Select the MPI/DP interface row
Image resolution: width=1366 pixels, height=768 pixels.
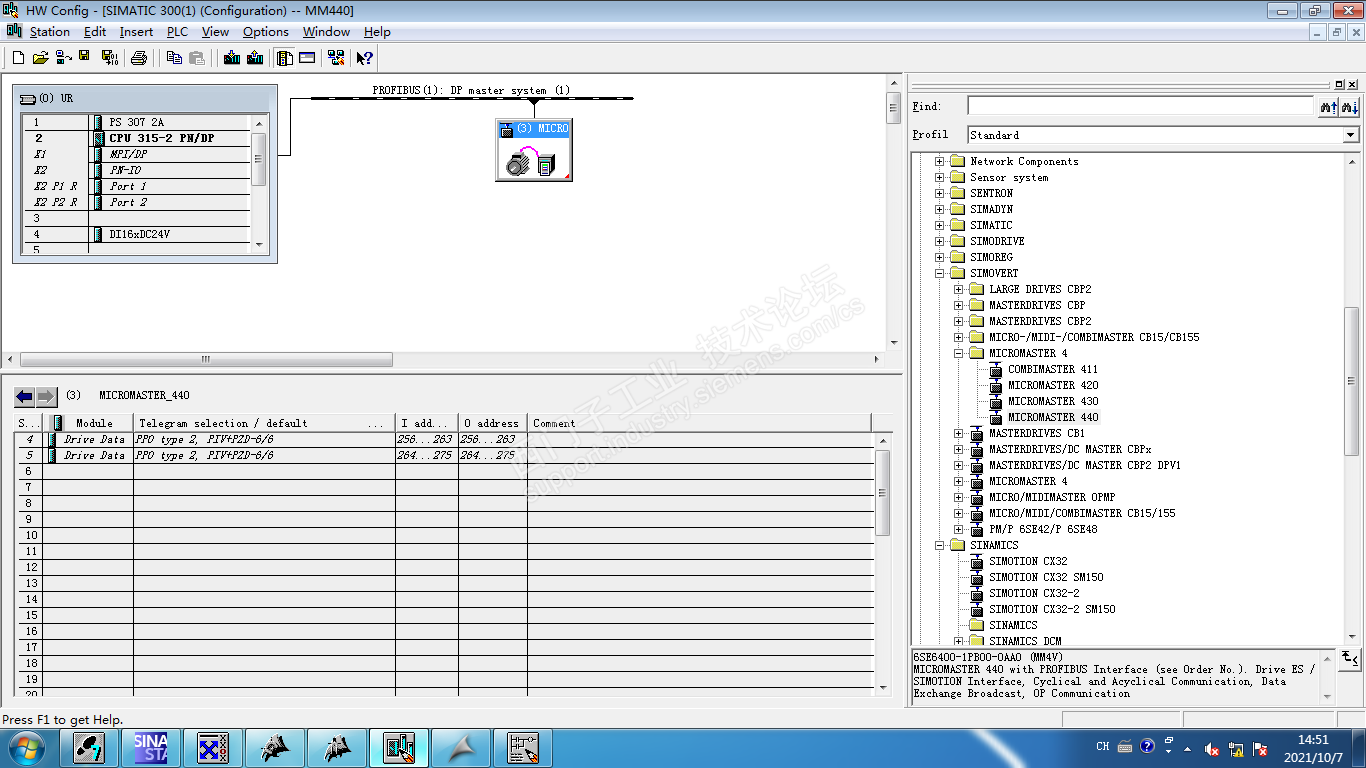click(x=136, y=154)
